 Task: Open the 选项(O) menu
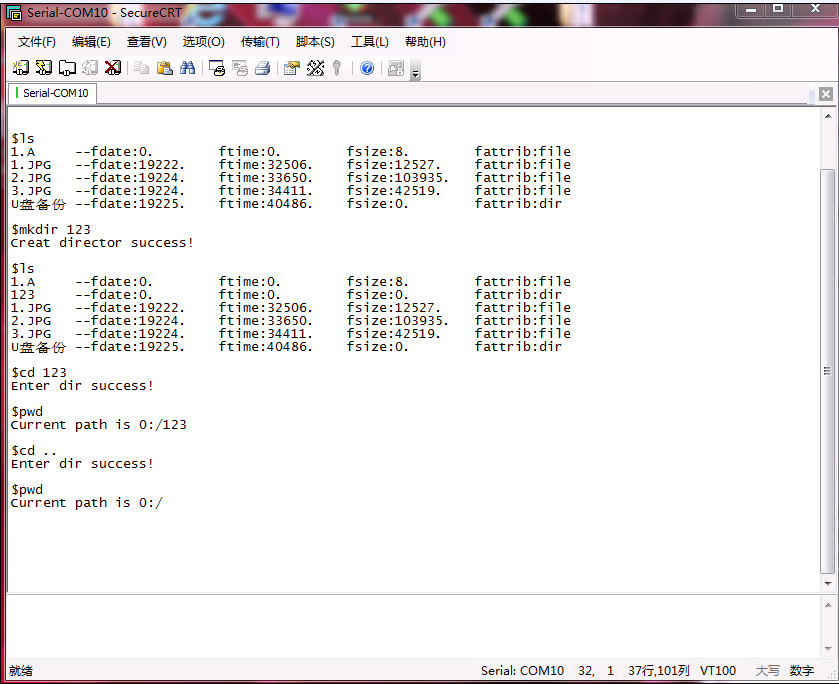pyautogui.click(x=203, y=42)
